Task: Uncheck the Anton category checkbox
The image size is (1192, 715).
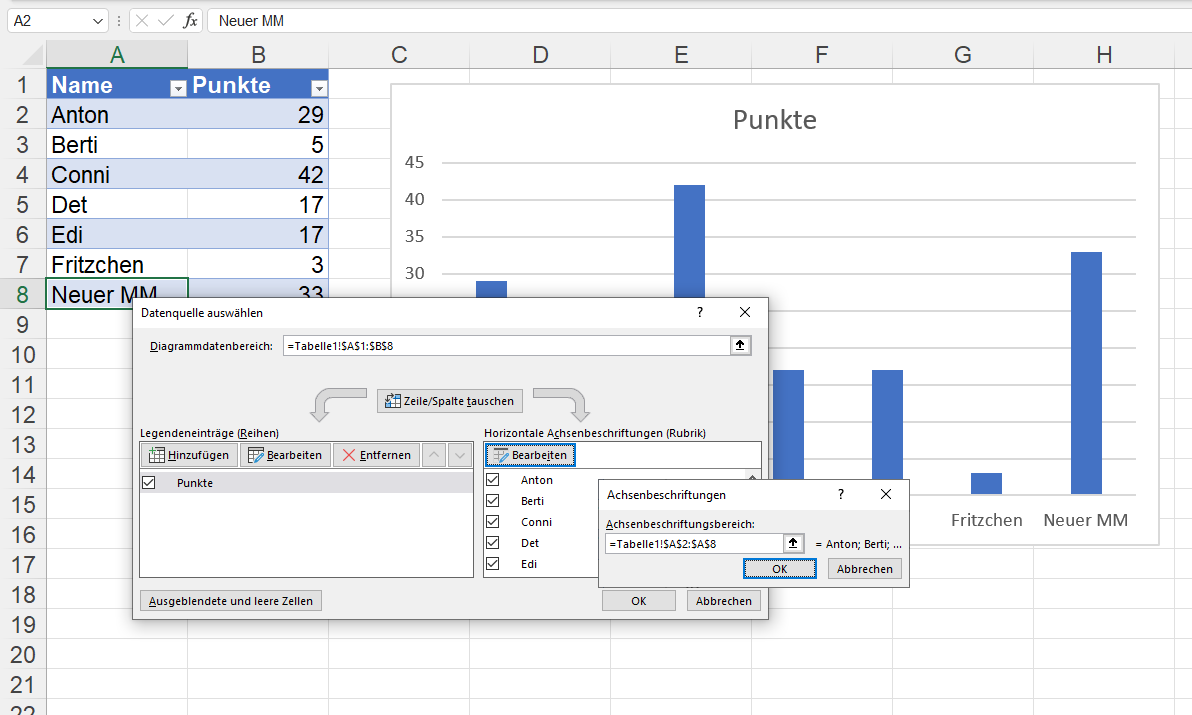Action: click(492, 480)
